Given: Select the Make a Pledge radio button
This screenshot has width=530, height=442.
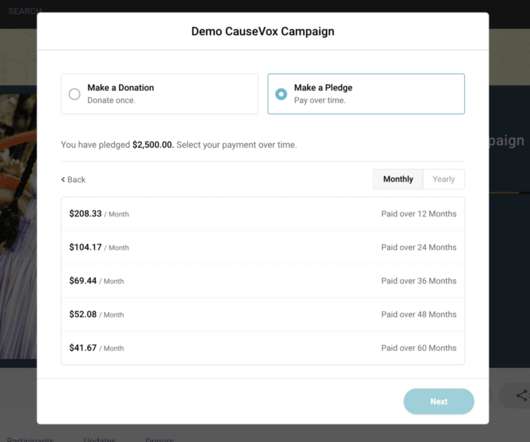Looking at the screenshot, I should pos(281,94).
